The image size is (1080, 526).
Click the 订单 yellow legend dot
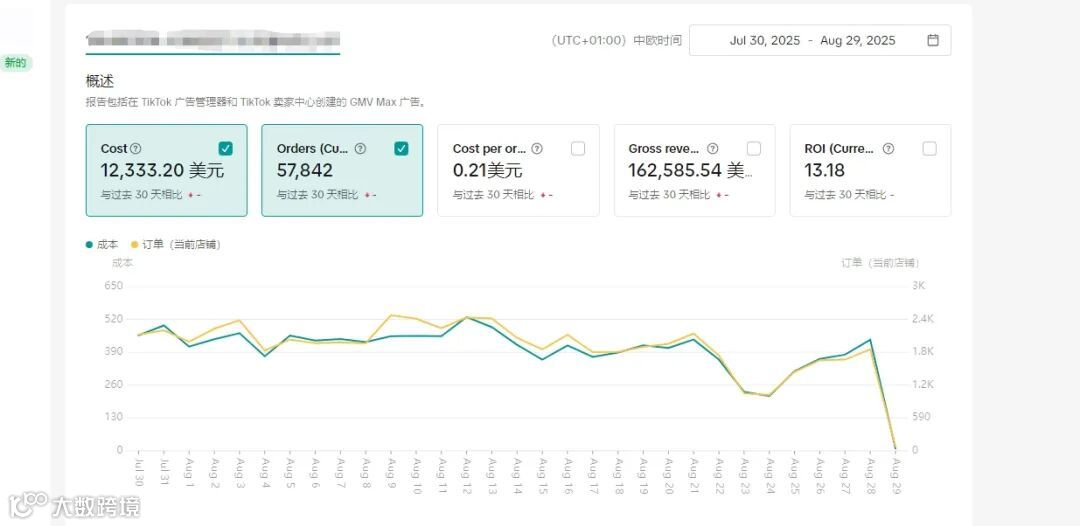point(134,244)
